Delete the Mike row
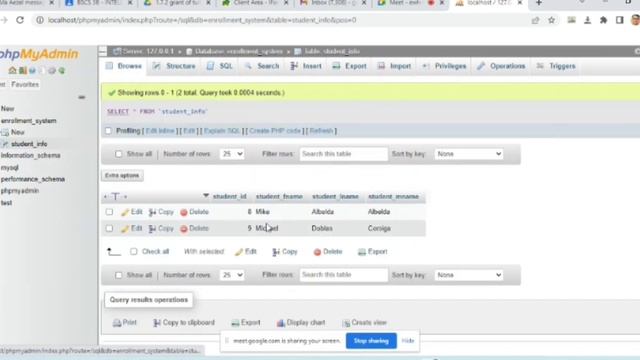Image resolution: width=640 pixels, height=360 pixels. [195, 212]
